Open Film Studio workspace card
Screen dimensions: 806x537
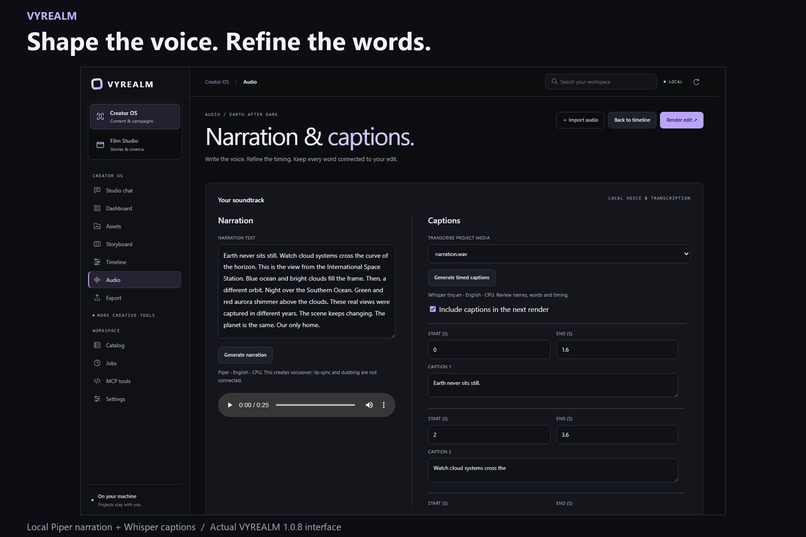[135, 145]
